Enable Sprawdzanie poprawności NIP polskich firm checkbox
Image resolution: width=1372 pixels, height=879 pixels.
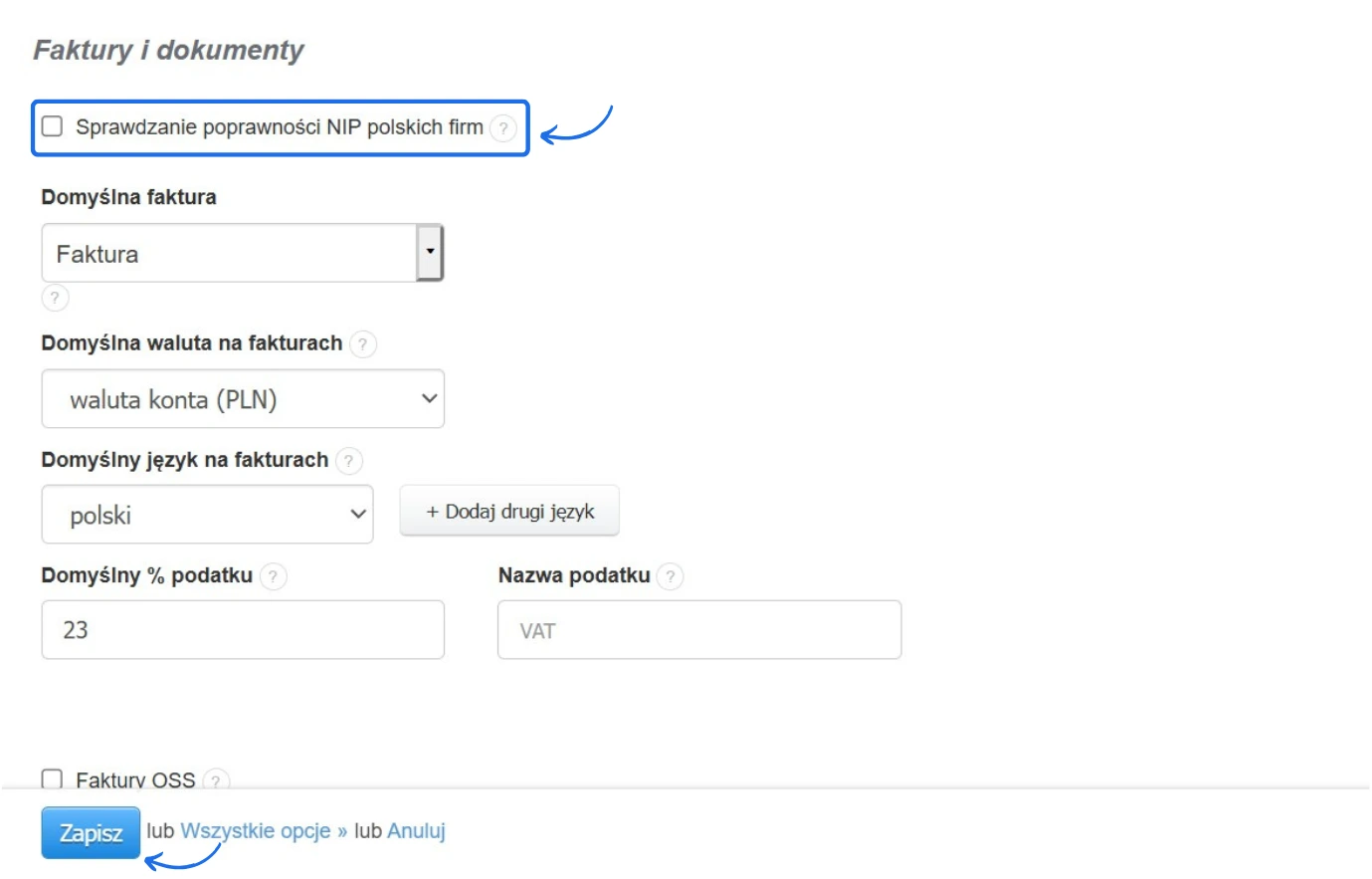point(52,126)
